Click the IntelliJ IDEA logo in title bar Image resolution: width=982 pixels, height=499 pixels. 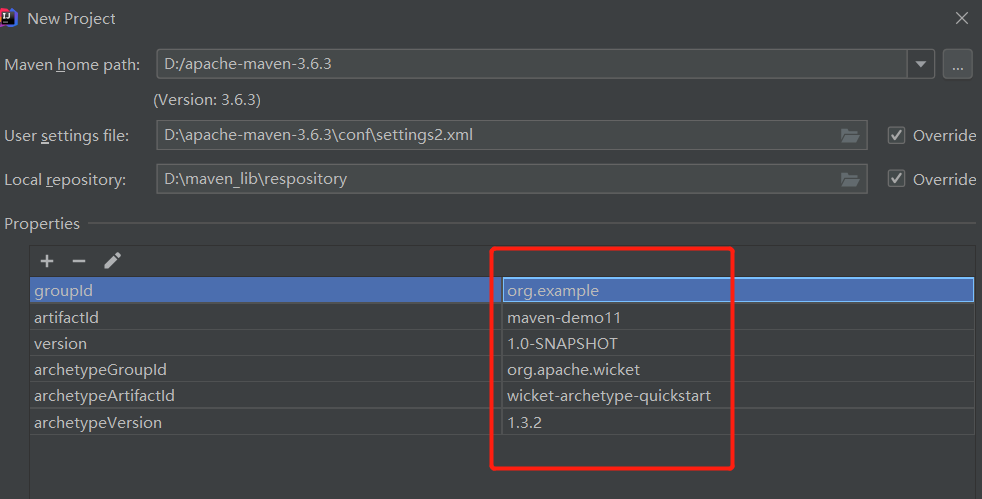(x=8, y=18)
